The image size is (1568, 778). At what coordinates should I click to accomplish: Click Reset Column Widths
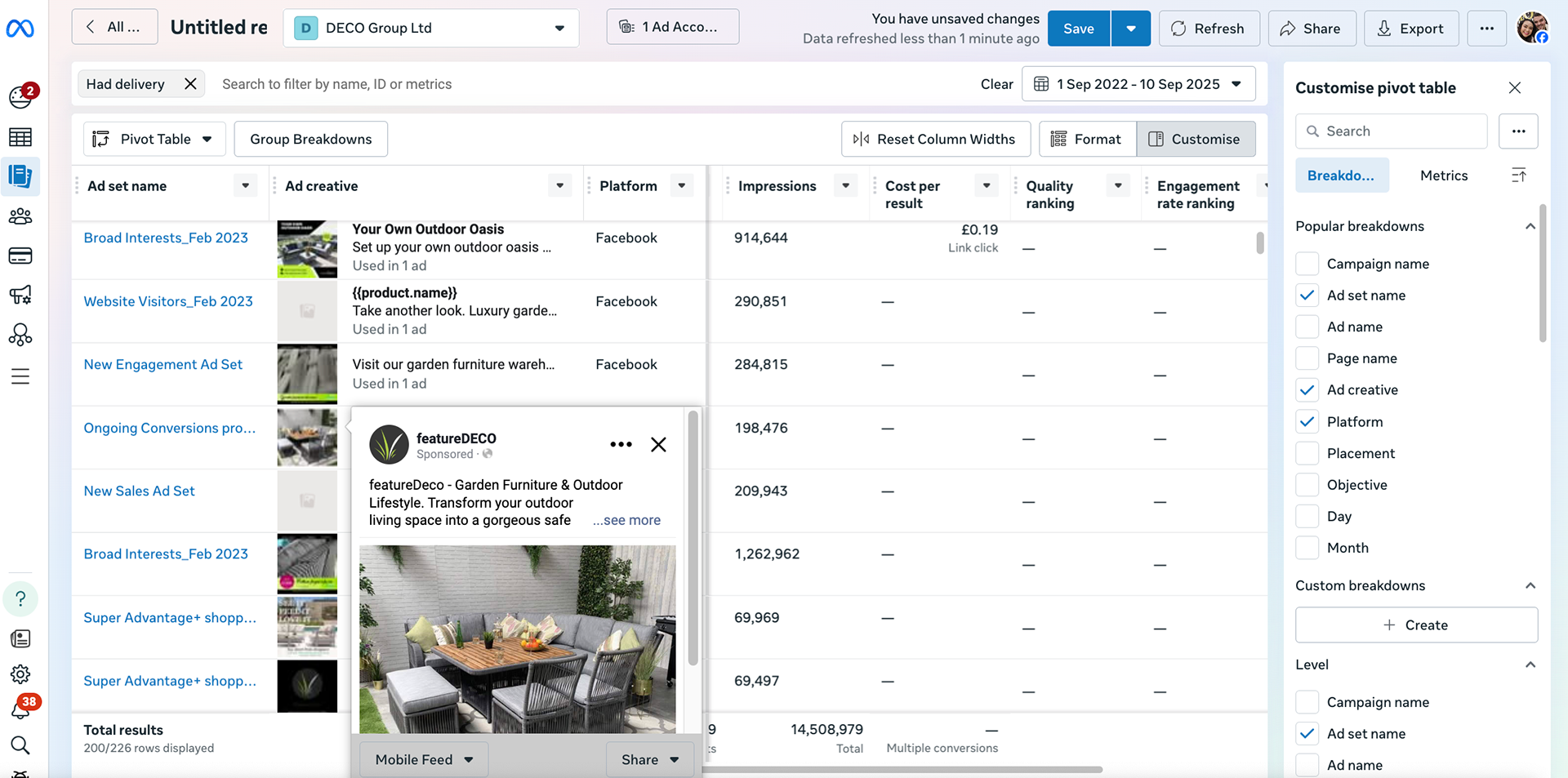coord(936,140)
